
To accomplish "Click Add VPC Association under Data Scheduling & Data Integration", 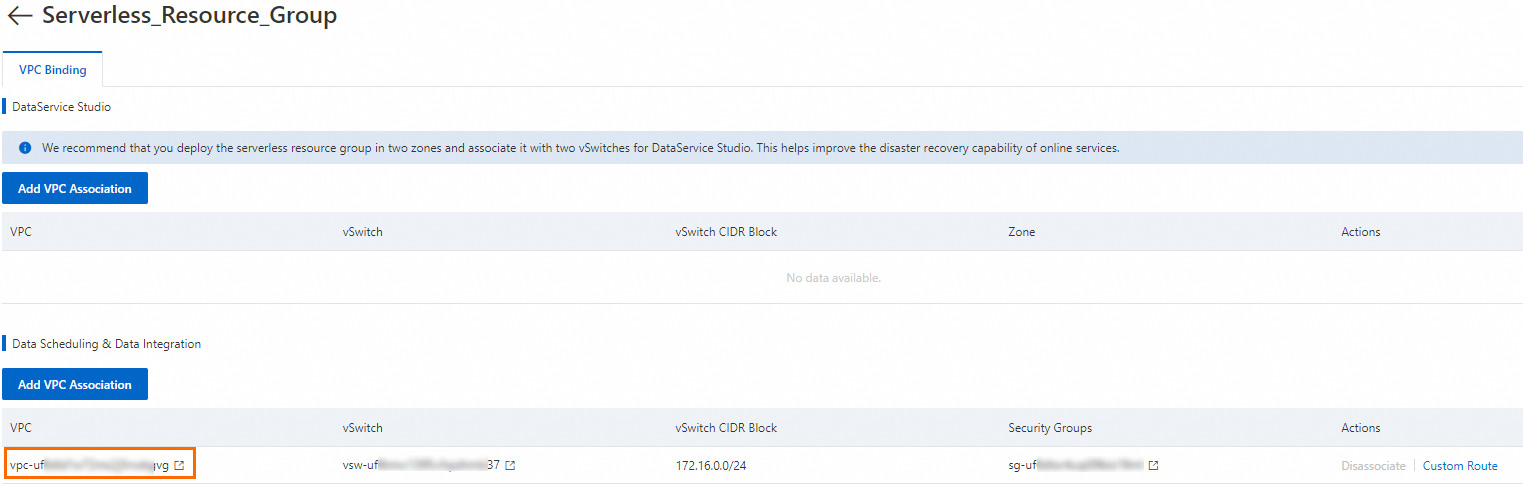I will point(75,384).
